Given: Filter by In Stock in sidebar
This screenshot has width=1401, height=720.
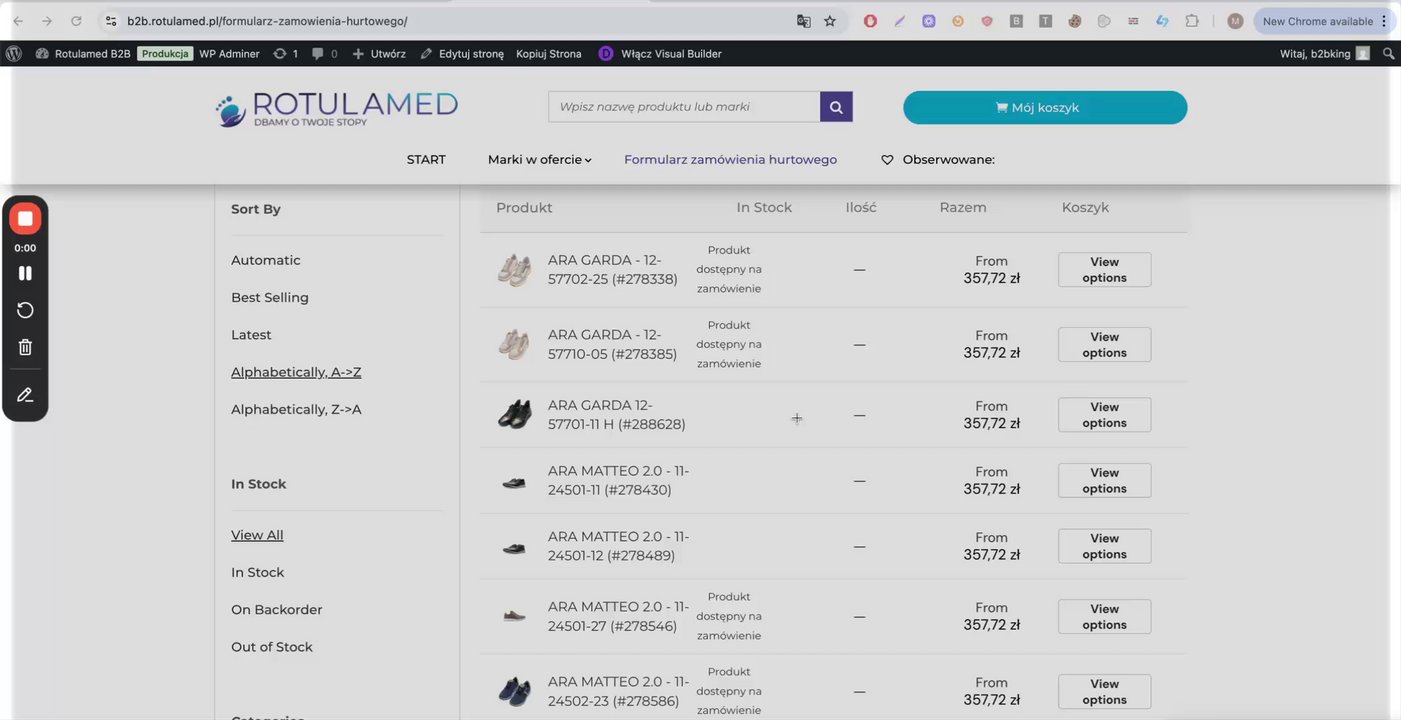Looking at the screenshot, I should tap(258, 573).
